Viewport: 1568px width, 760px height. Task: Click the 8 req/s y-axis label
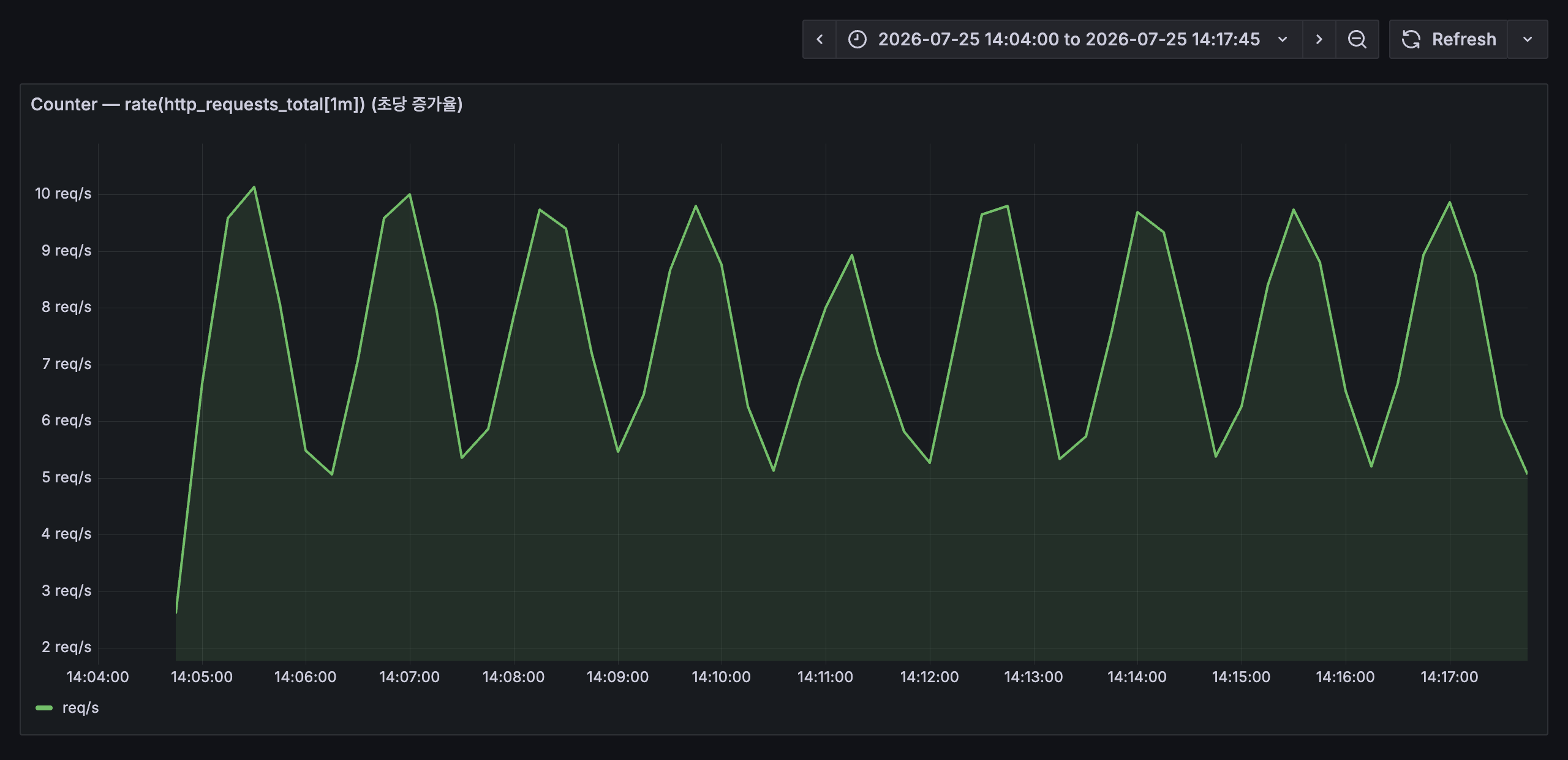[x=66, y=307]
